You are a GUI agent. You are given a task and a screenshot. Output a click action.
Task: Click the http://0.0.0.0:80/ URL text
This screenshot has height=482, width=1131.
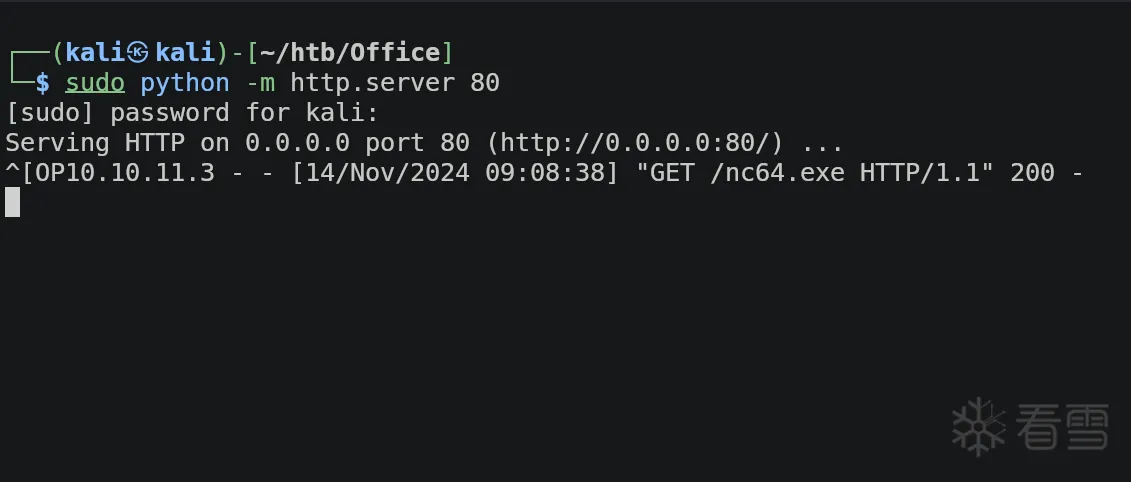[635, 143]
